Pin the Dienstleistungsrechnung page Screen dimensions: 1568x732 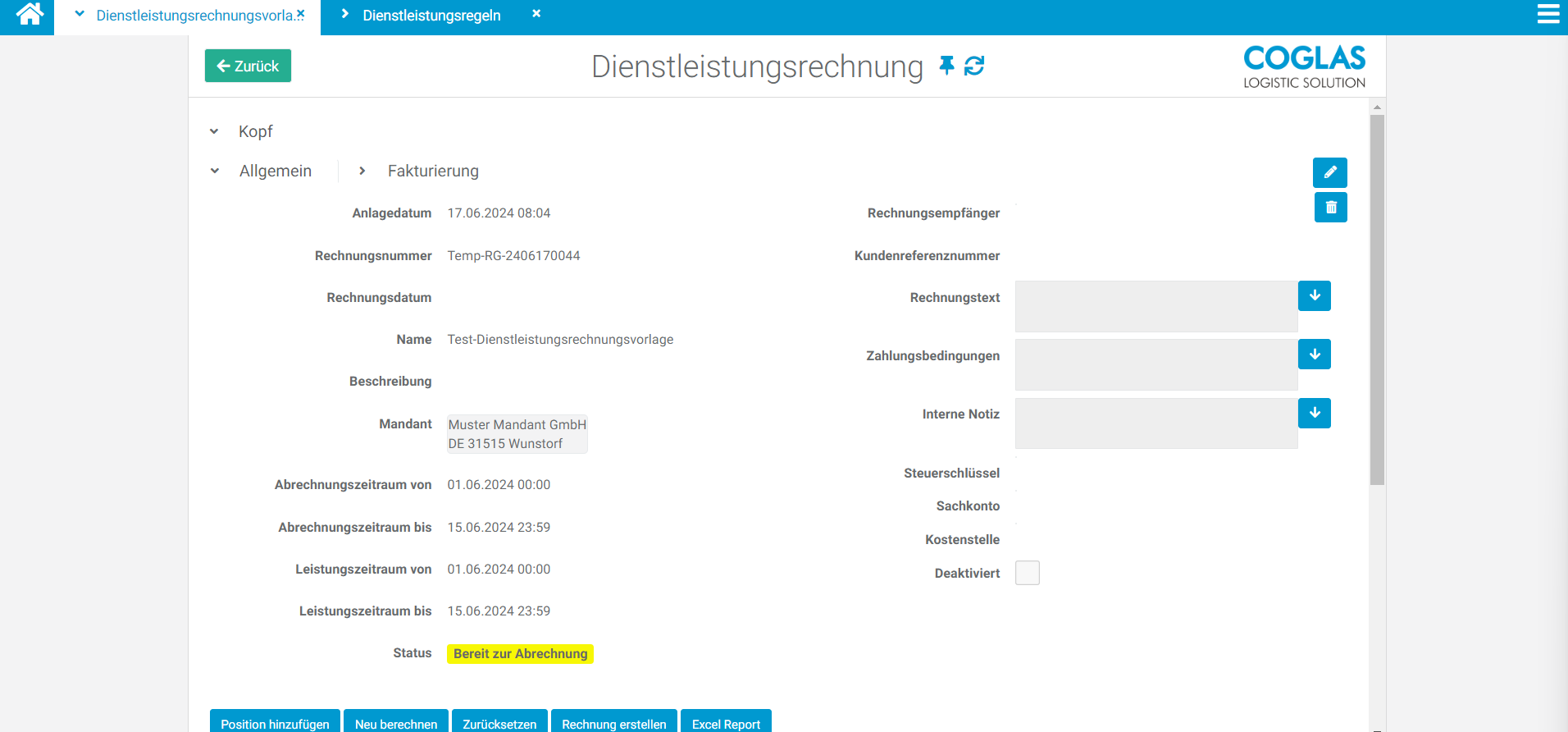tap(946, 66)
